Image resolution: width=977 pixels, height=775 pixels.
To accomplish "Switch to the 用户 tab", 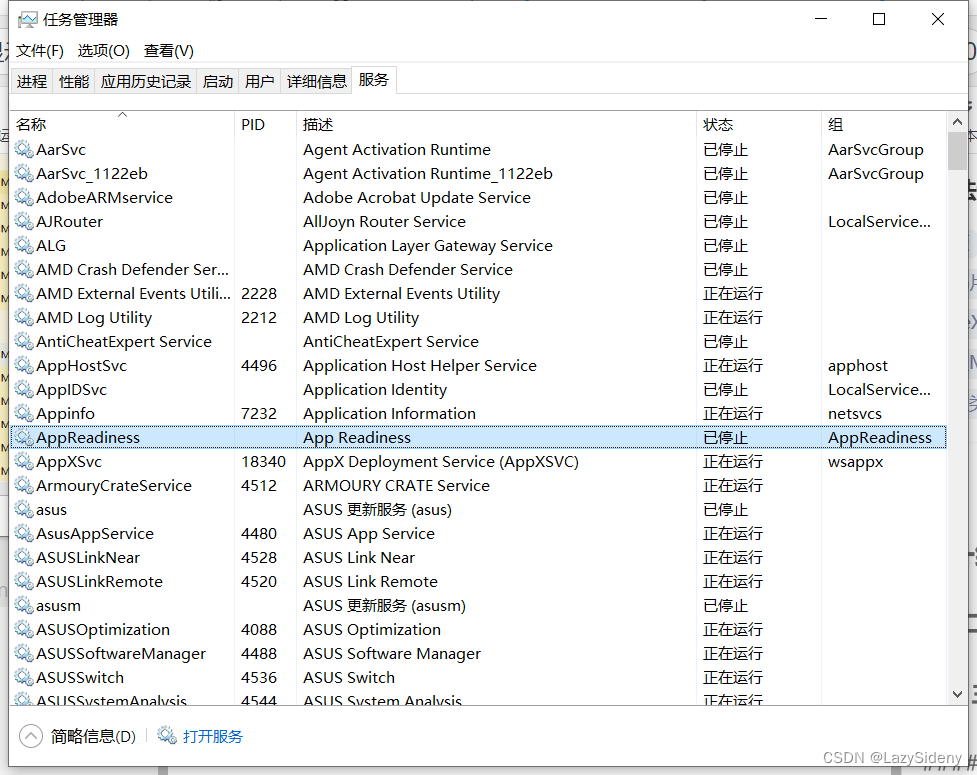I will pyautogui.click(x=259, y=82).
